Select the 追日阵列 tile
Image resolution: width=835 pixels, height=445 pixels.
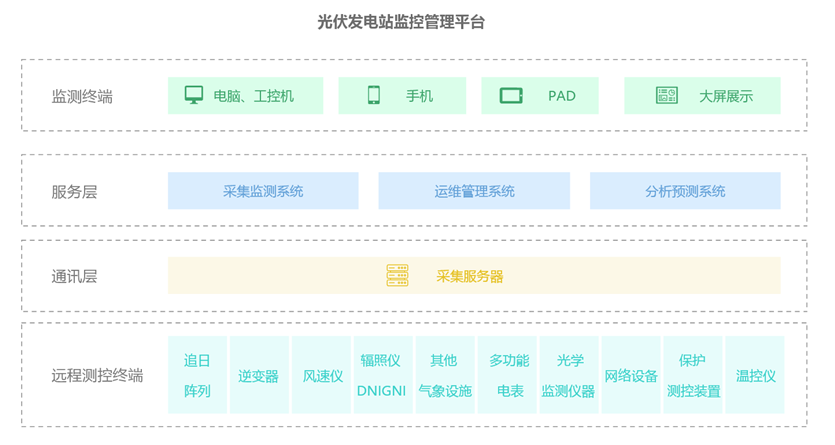tap(197, 375)
